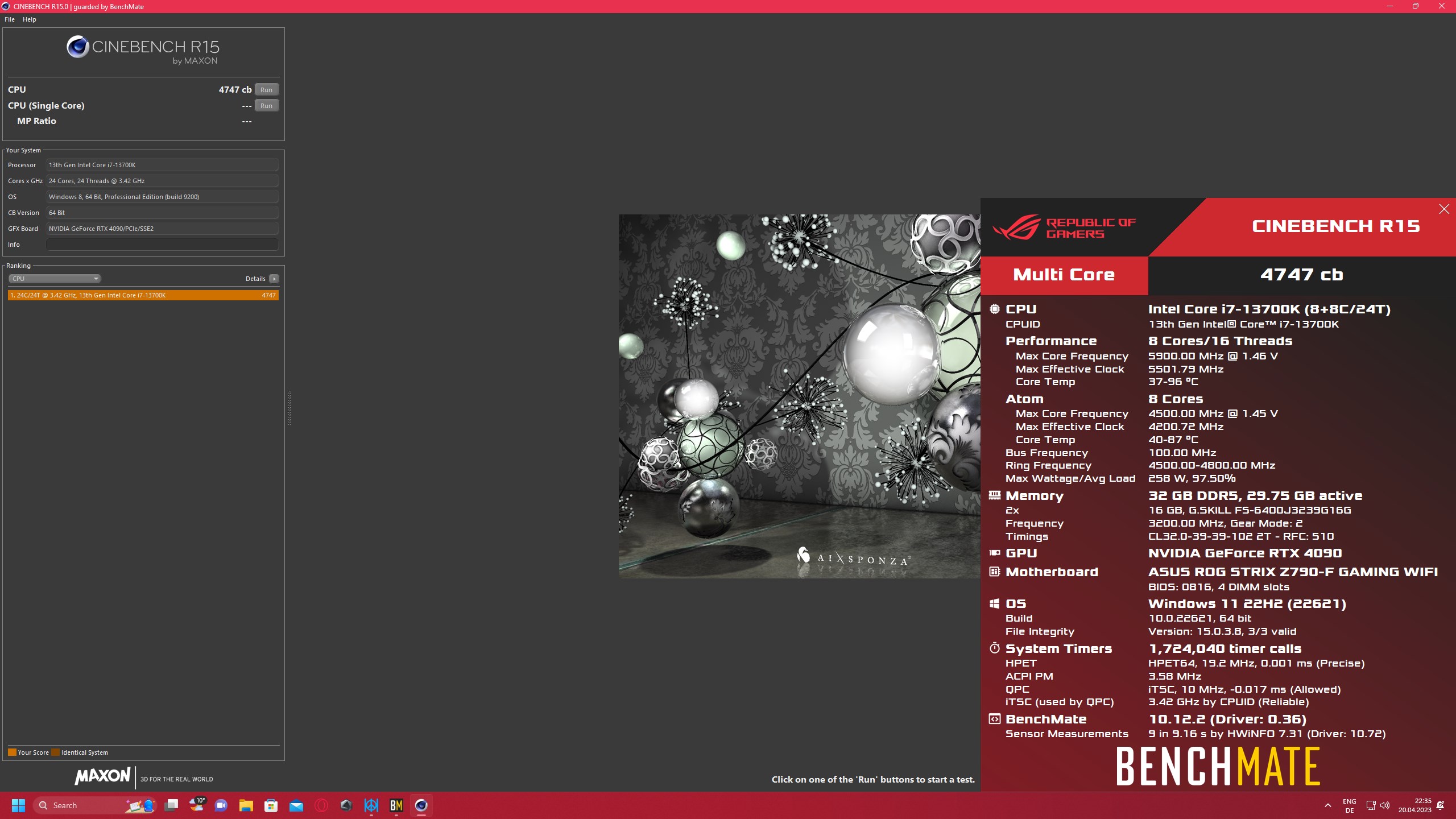Open the notifications bell icon
This screenshot has height=819, width=1456.
point(1441,805)
